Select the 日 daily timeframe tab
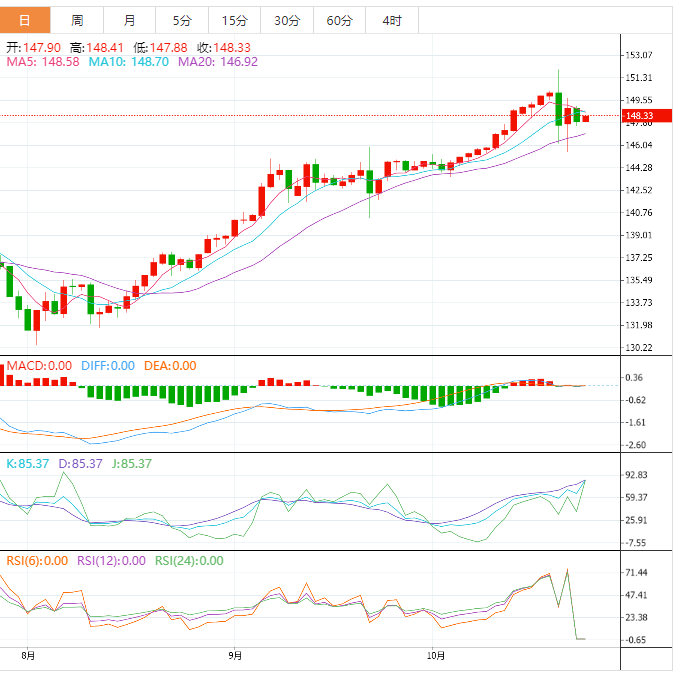Screen dimensions: 684x679 tap(25, 20)
